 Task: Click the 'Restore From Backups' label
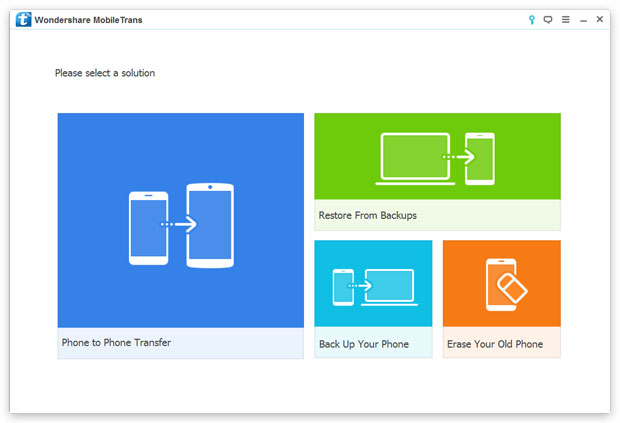click(x=368, y=215)
